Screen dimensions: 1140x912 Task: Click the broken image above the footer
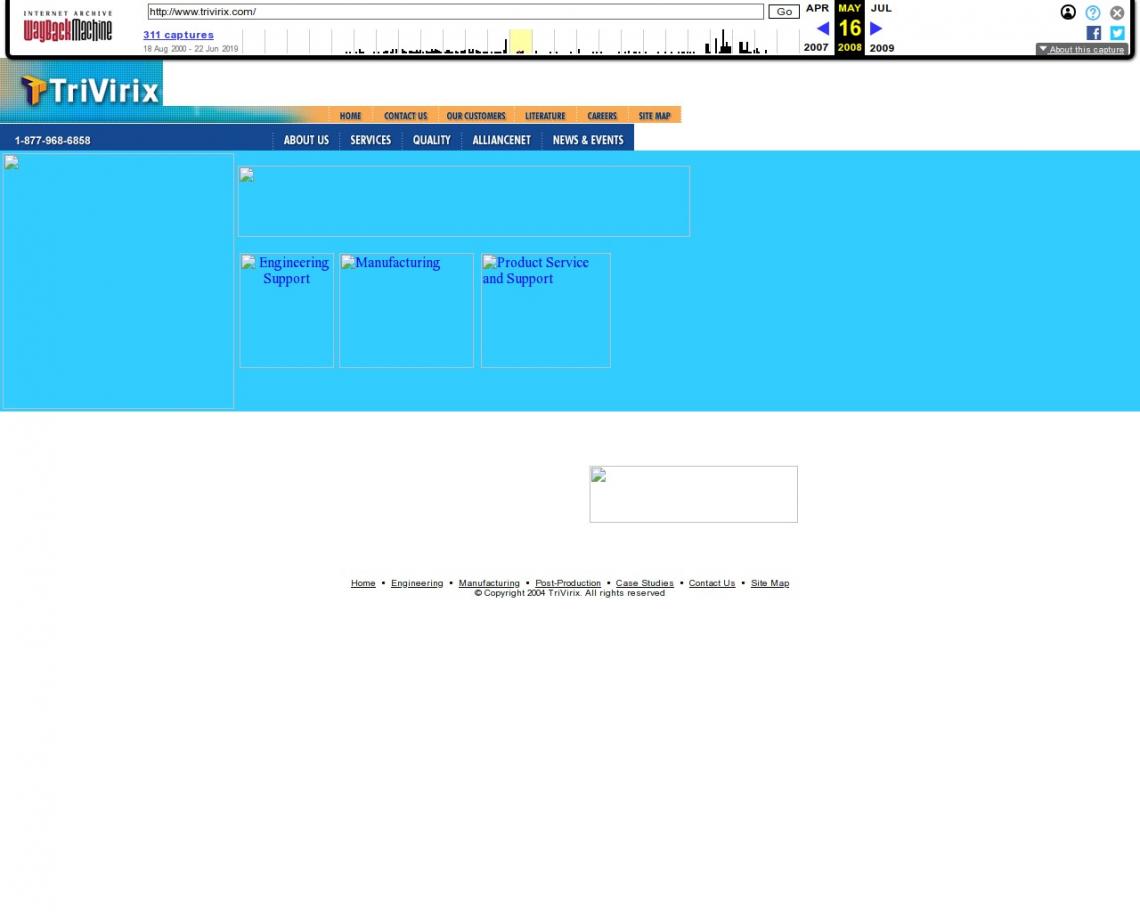pos(694,495)
